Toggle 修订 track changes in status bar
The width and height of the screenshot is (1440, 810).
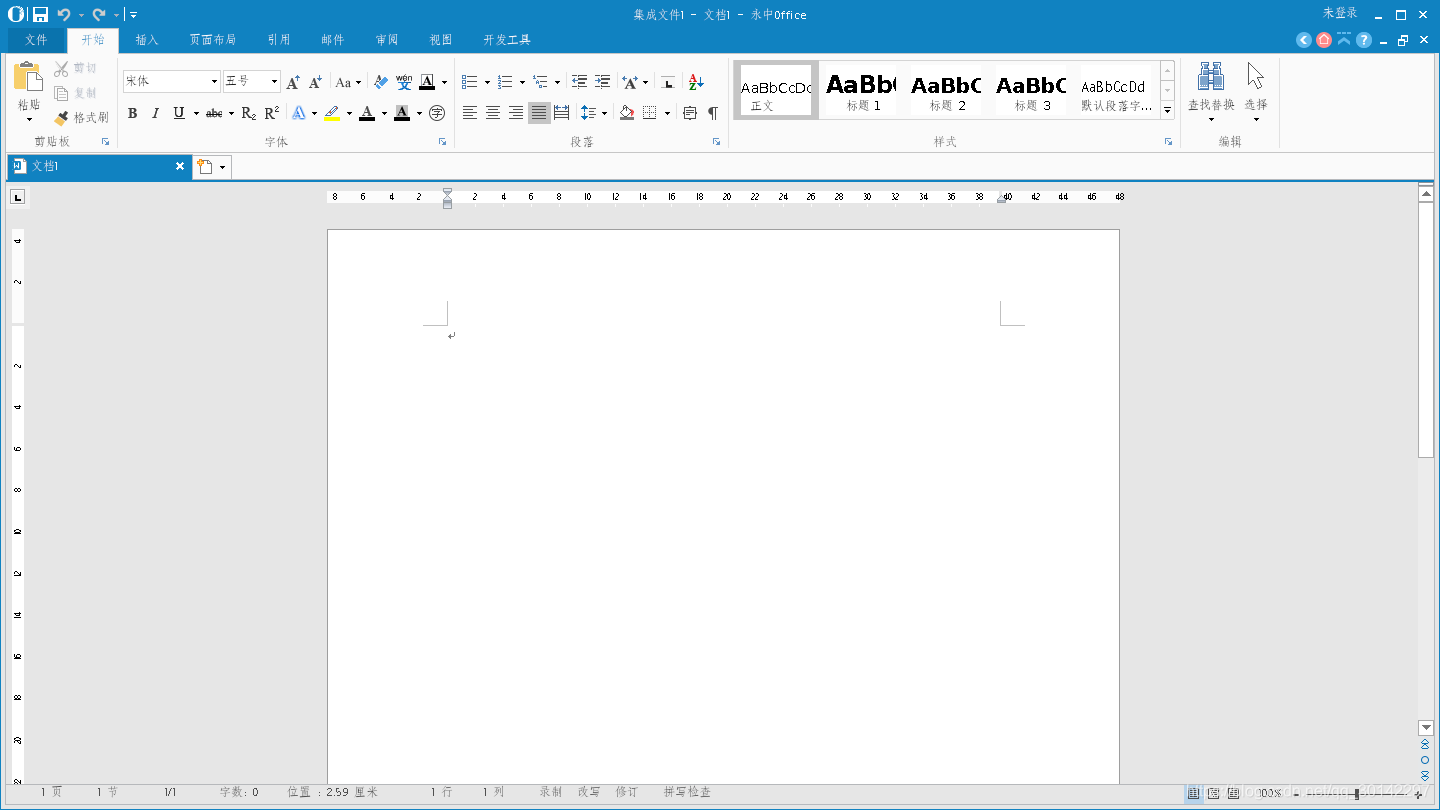click(627, 792)
